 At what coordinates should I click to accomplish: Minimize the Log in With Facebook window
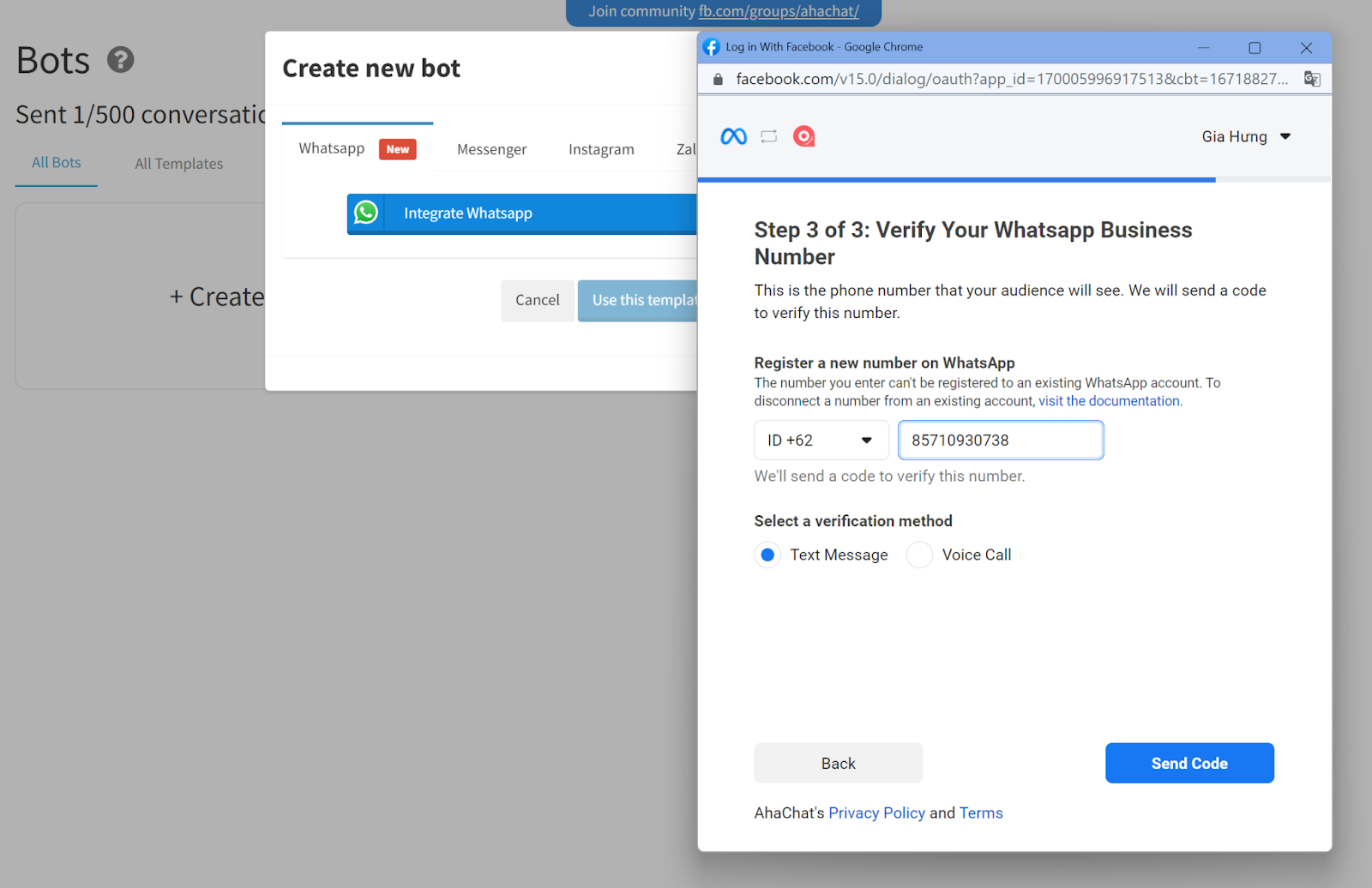tap(1204, 48)
